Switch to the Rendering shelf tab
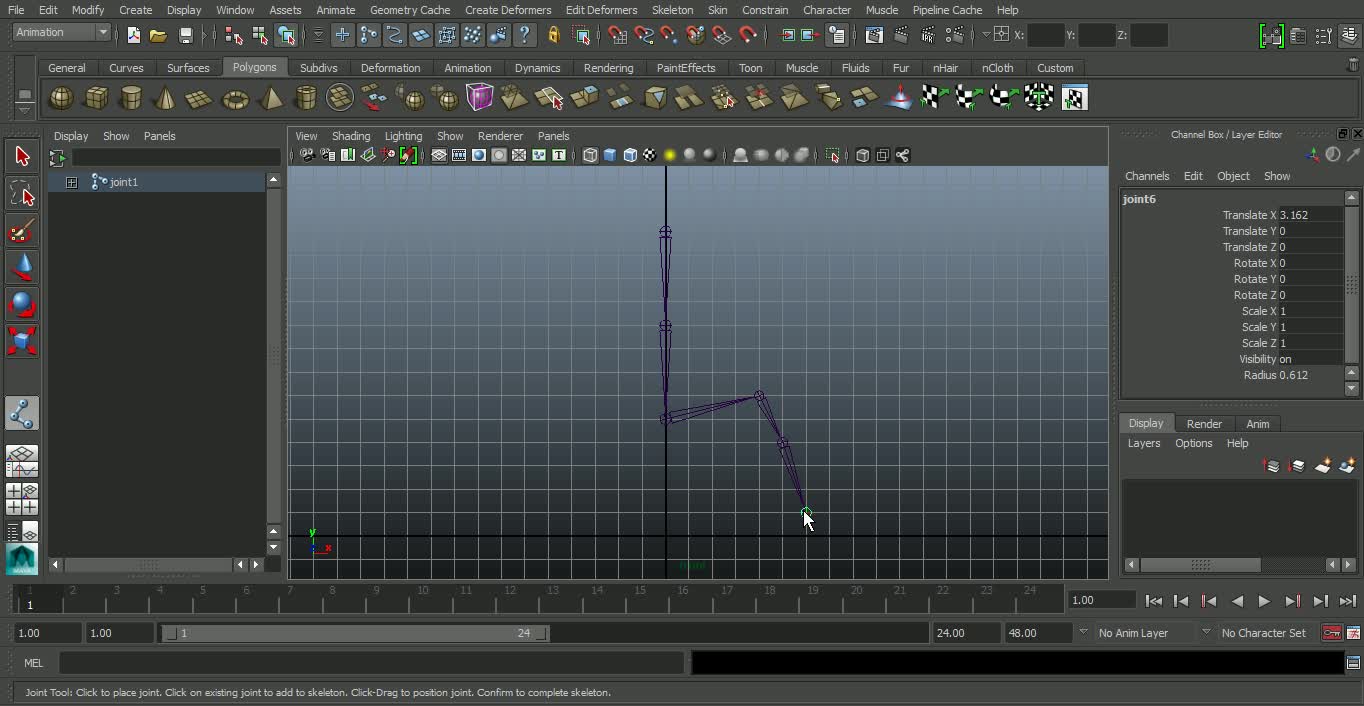The image size is (1364, 706). point(608,68)
